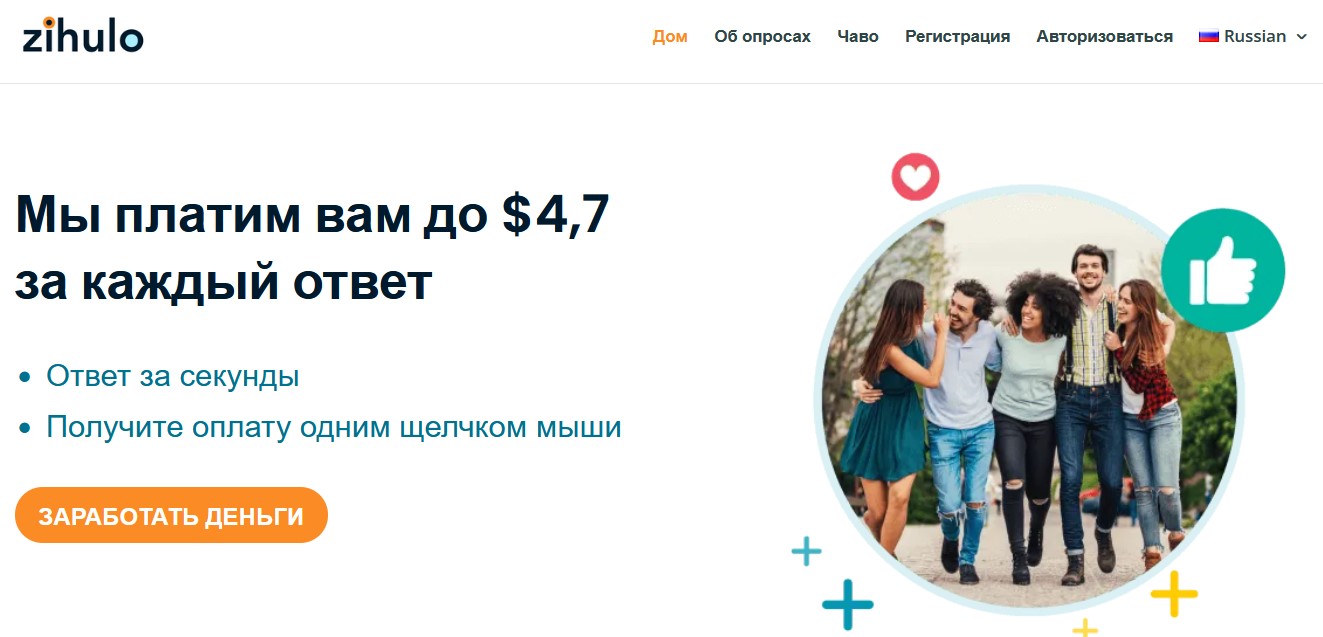Go to Об опросах page

coord(762,36)
